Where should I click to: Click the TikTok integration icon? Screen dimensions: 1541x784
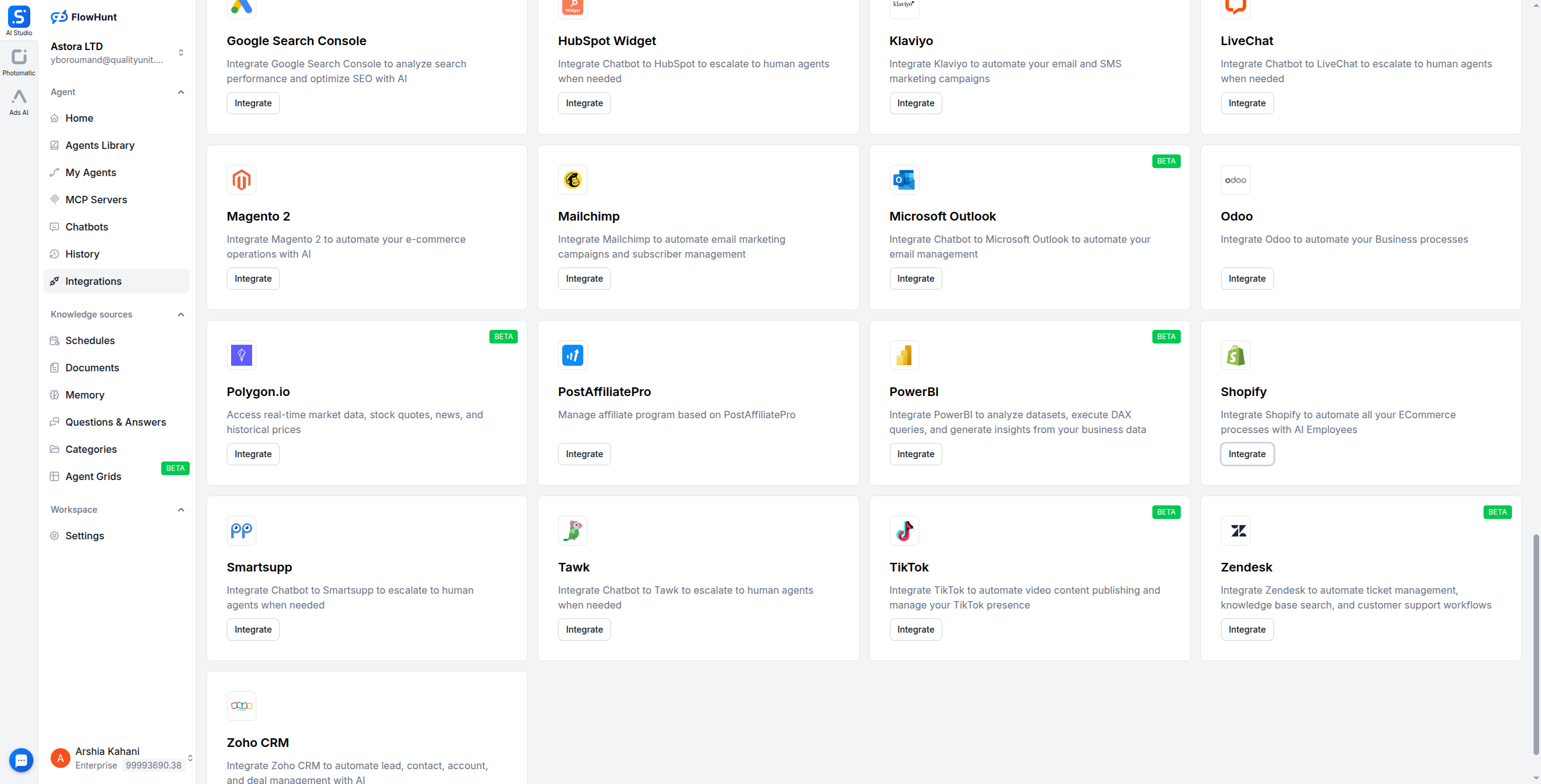click(x=904, y=531)
